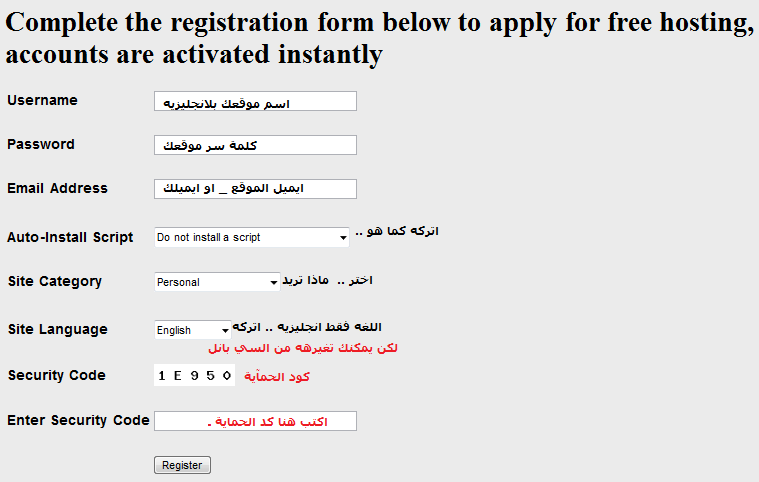The height and width of the screenshot is (482, 759).
Task: Click the Username label
Action: pyautogui.click(x=42, y=101)
